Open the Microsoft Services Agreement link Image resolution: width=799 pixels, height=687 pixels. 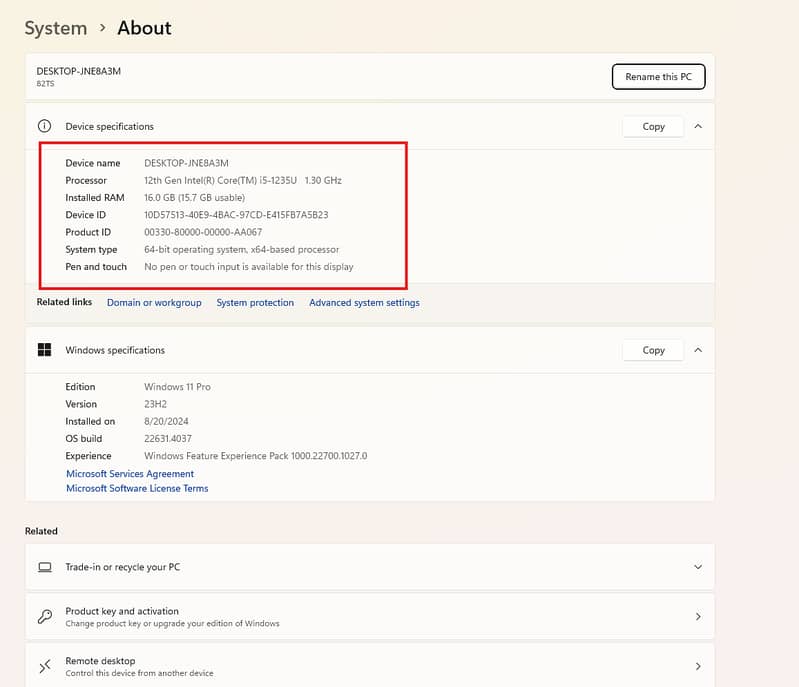tap(130, 474)
